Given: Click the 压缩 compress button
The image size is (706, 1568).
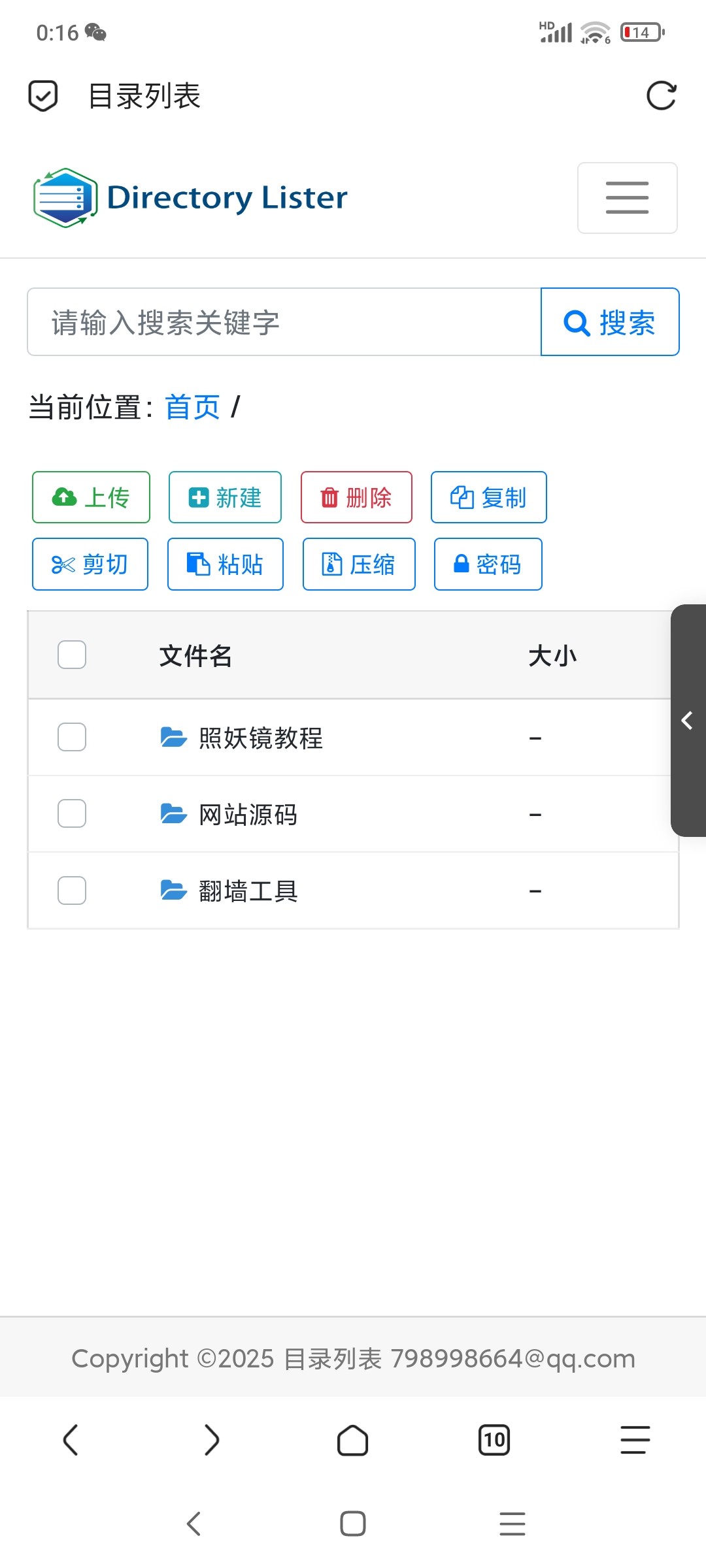Looking at the screenshot, I should [x=359, y=564].
